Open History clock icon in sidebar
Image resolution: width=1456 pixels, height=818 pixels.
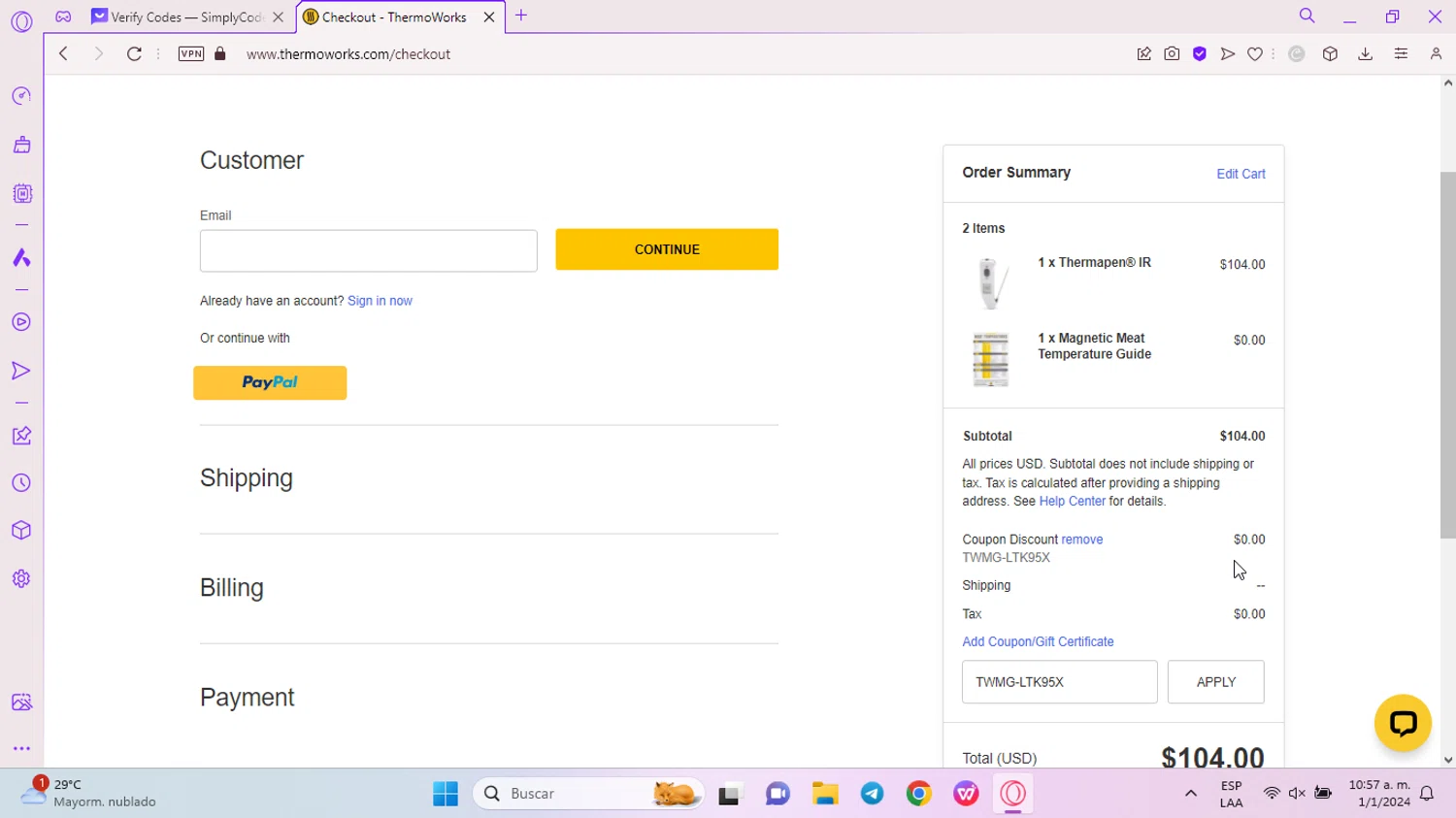tap(21, 483)
